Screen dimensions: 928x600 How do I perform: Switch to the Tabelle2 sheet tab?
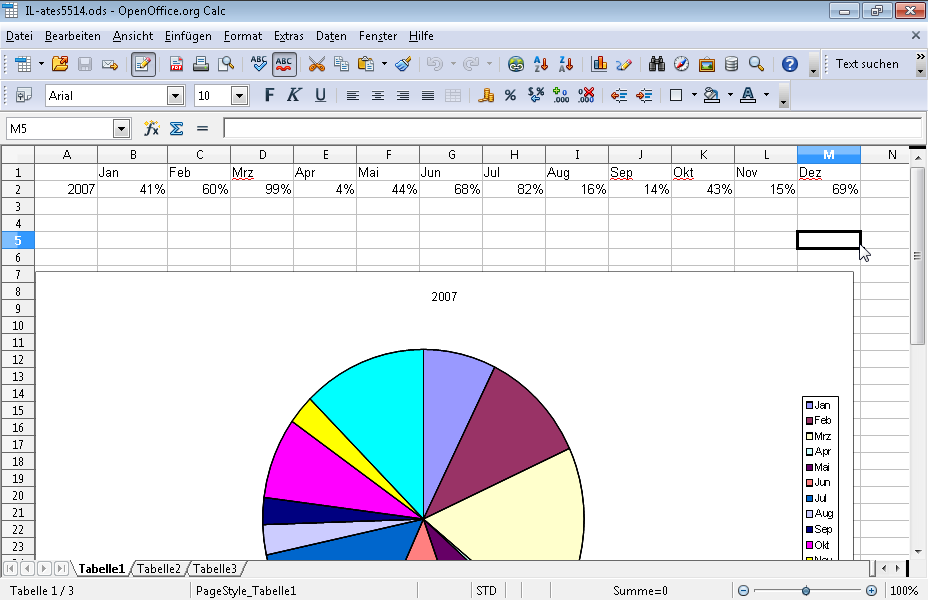coord(159,569)
